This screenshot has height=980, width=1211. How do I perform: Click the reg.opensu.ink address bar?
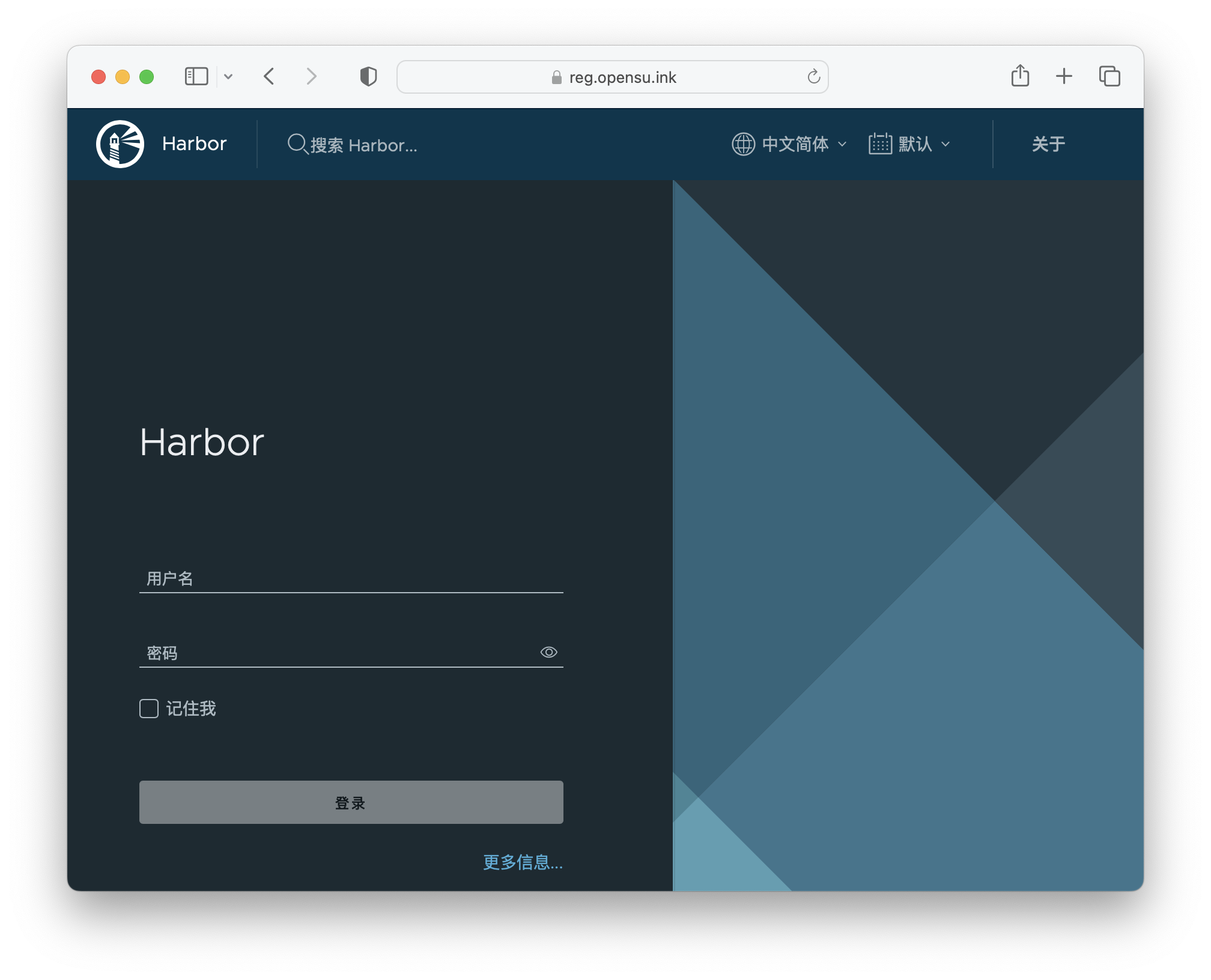click(x=613, y=77)
